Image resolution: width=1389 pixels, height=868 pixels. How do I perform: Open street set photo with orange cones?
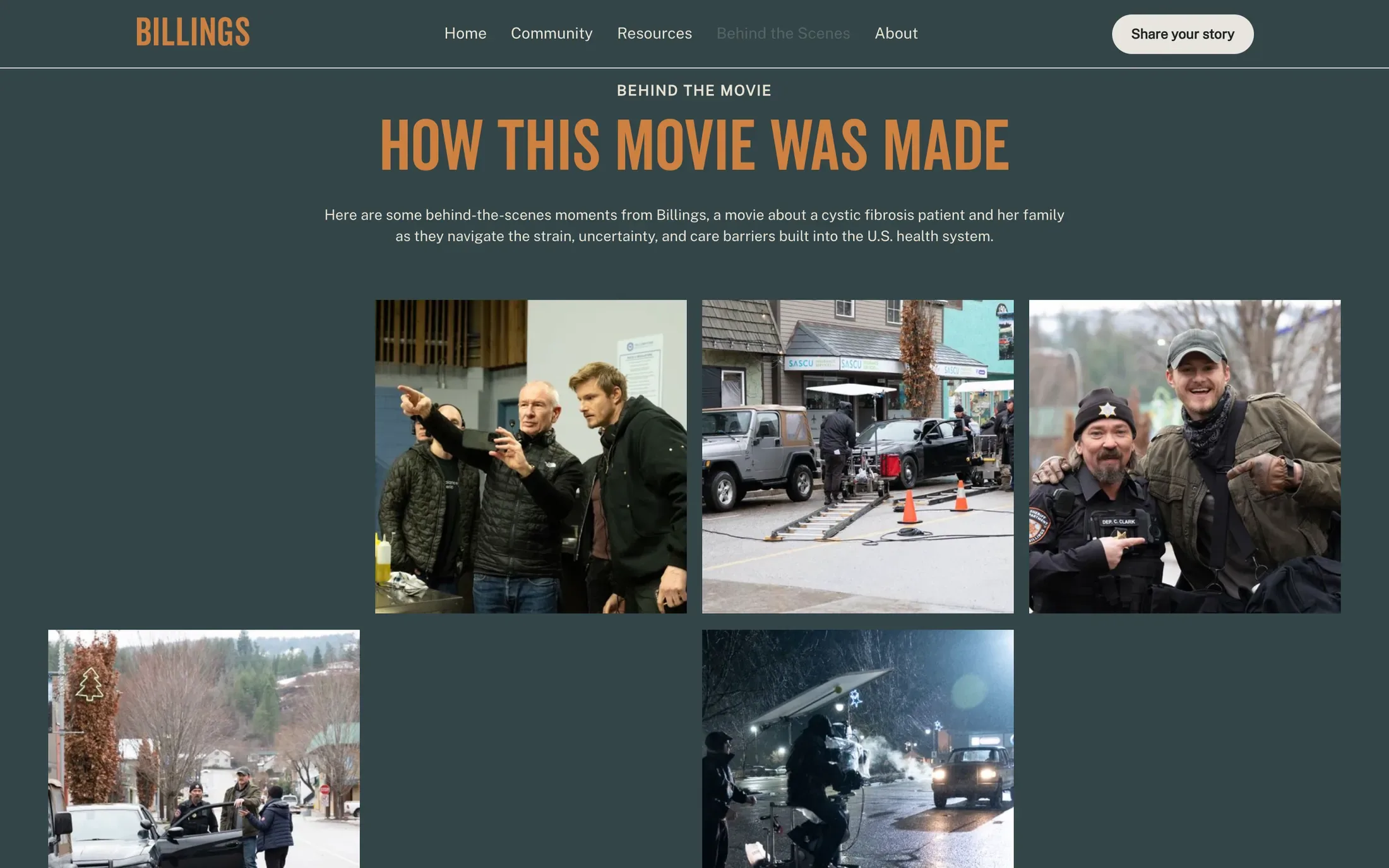tap(858, 456)
